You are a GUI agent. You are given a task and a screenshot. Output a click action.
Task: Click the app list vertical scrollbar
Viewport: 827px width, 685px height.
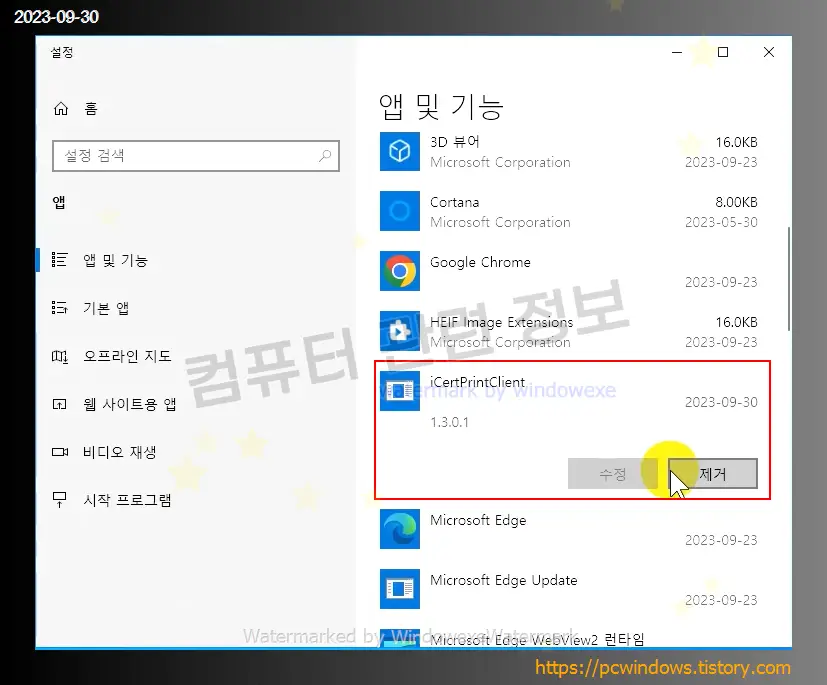(x=789, y=279)
